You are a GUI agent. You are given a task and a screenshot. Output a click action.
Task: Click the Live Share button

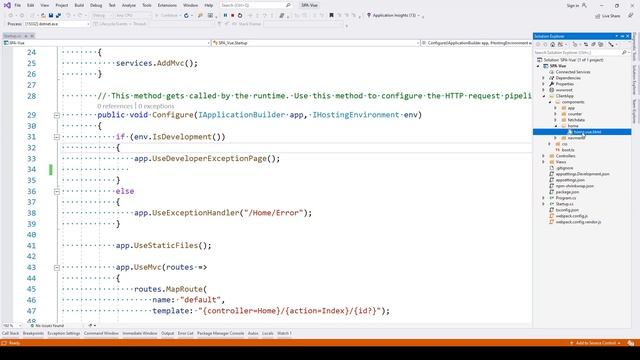point(608,16)
